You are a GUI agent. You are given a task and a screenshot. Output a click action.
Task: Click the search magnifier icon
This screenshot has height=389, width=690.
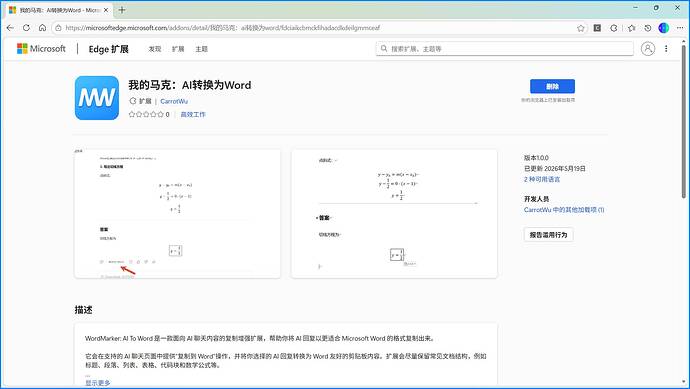tap(384, 48)
